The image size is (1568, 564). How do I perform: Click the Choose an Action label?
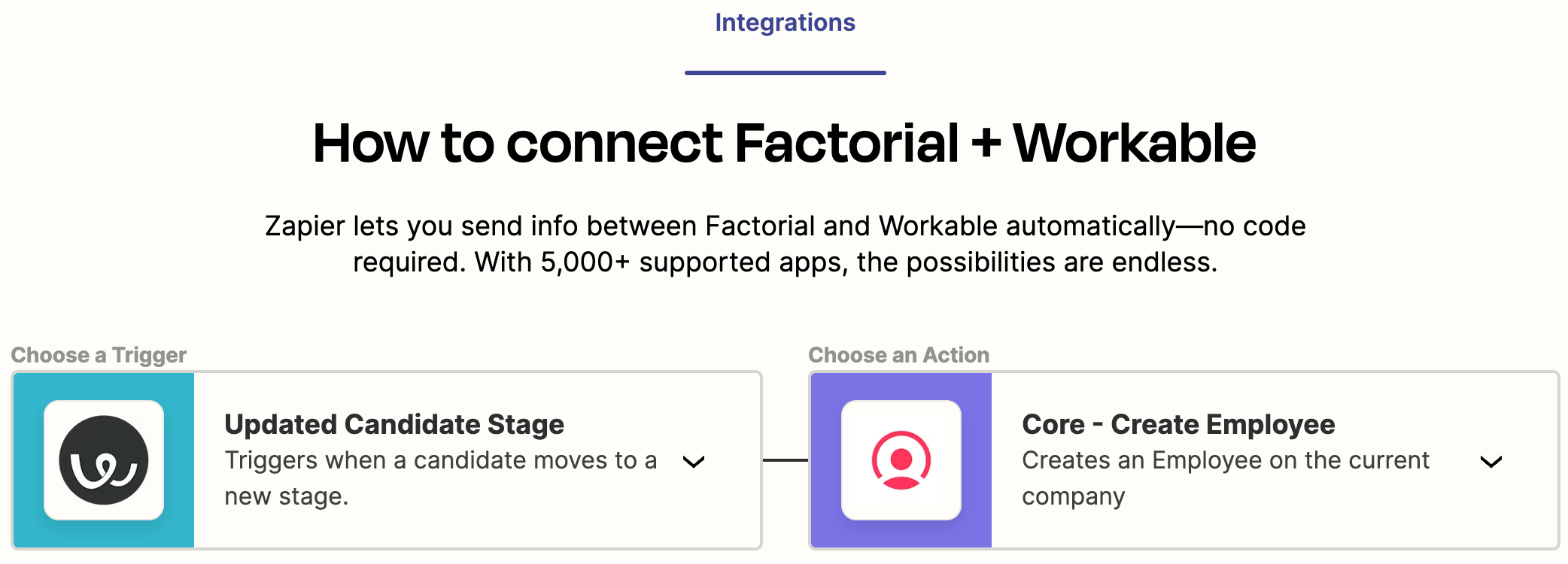point(899,355)
